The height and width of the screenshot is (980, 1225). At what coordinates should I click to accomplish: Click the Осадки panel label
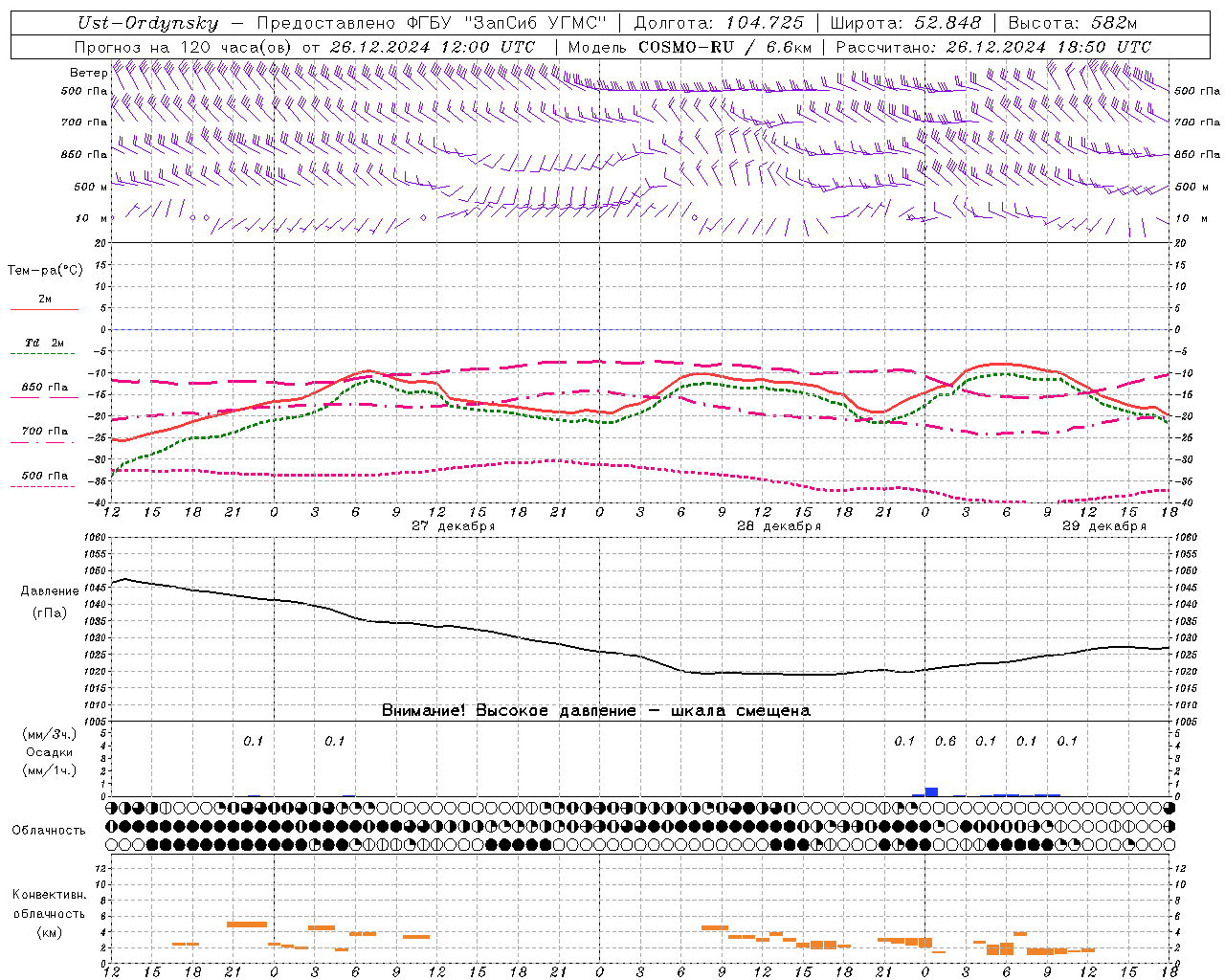click(x=49, y=752)
